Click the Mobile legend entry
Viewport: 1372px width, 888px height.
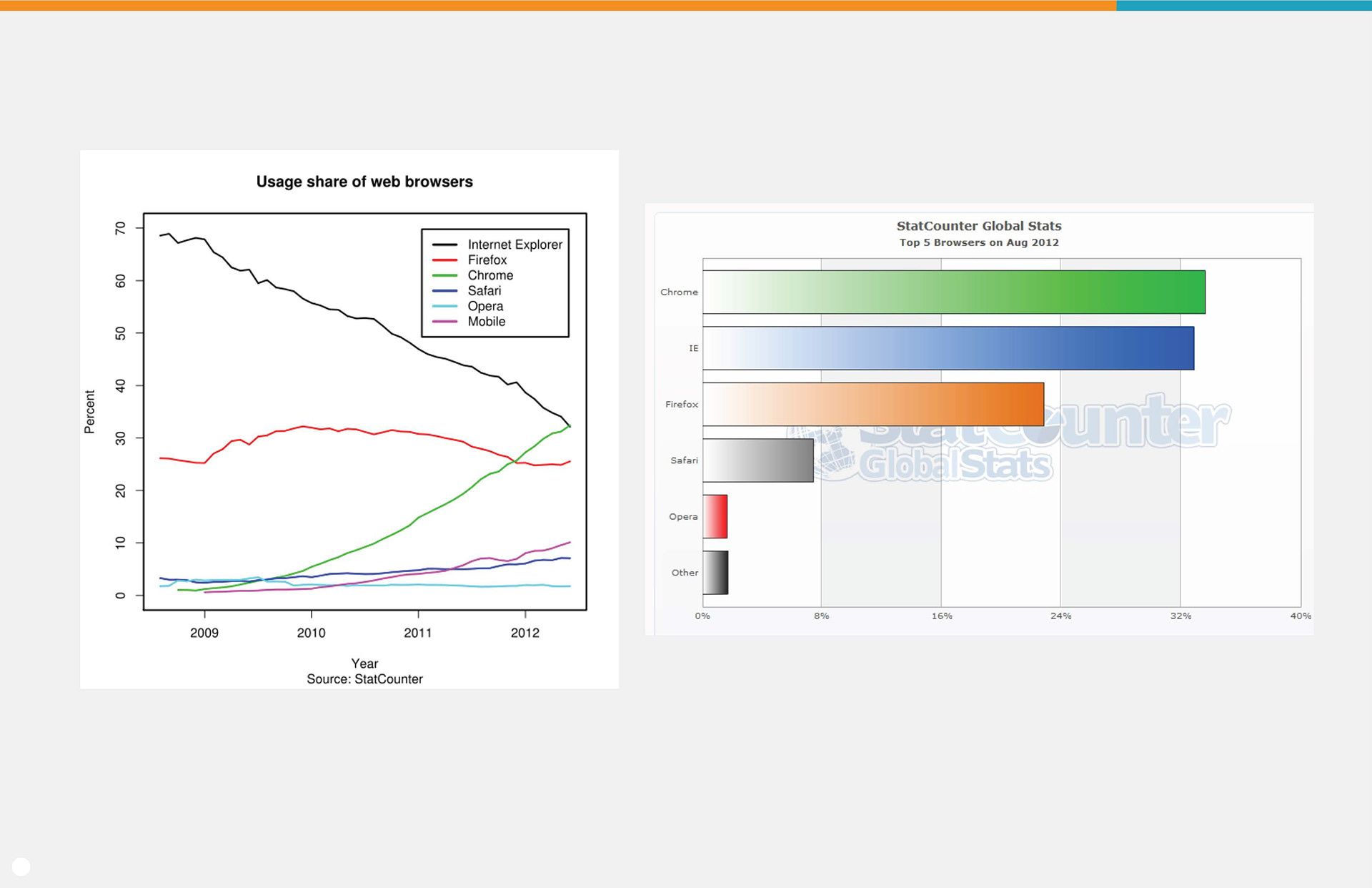[x=486, y=322]
